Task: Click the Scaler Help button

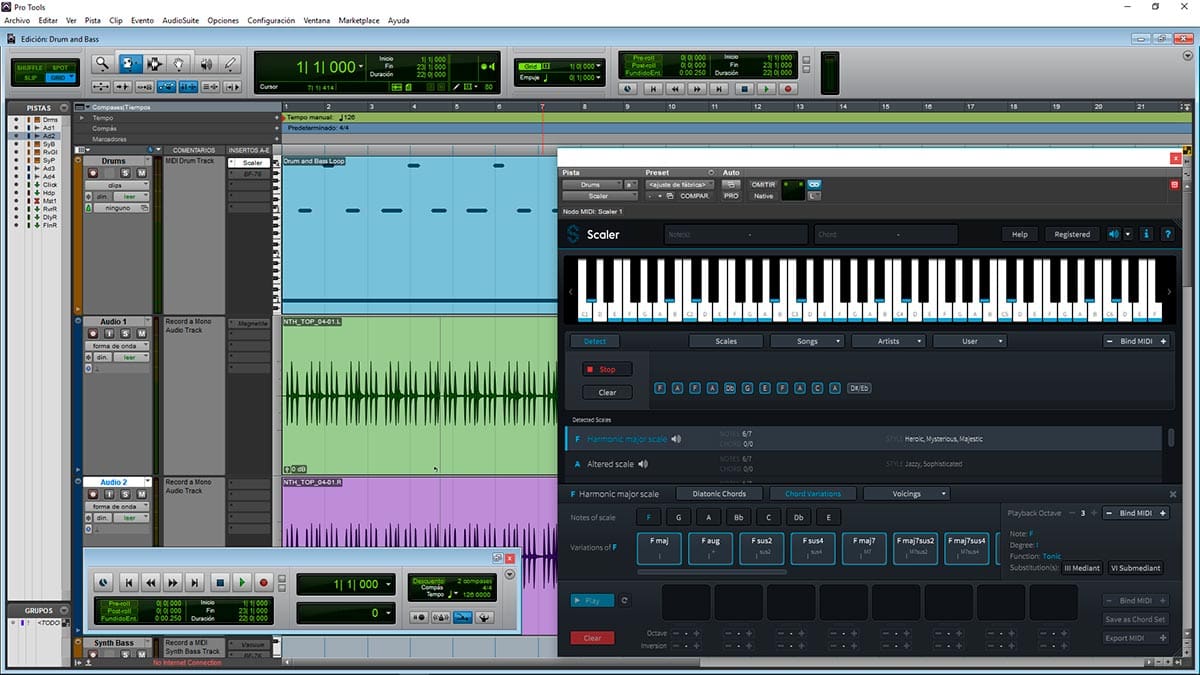Action: coord(1019,234)
